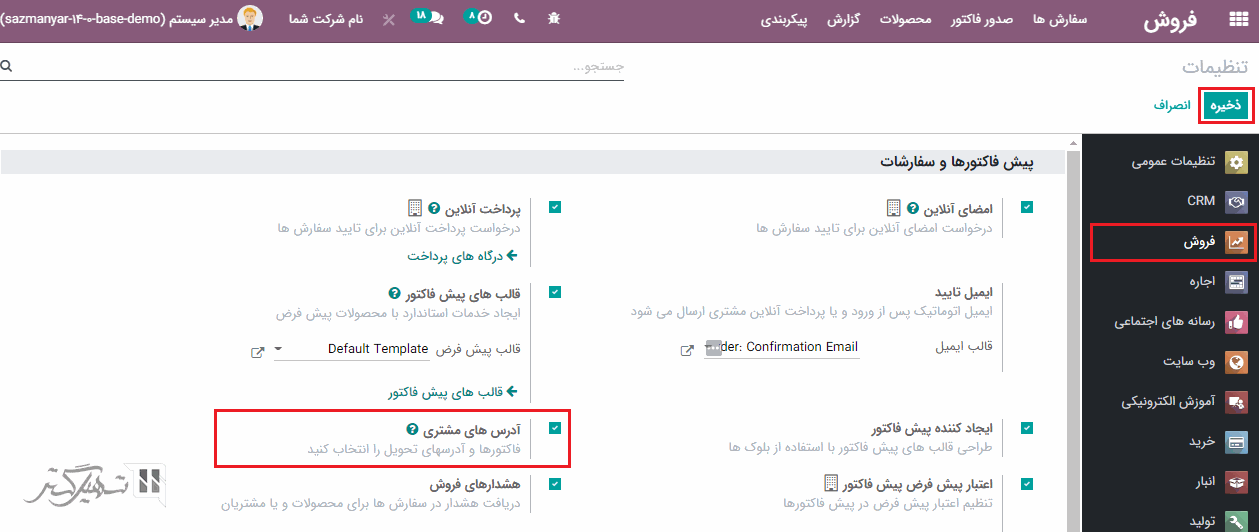Open the Confirmation Email template selector
1259x532 pixels.
[782, 347]
